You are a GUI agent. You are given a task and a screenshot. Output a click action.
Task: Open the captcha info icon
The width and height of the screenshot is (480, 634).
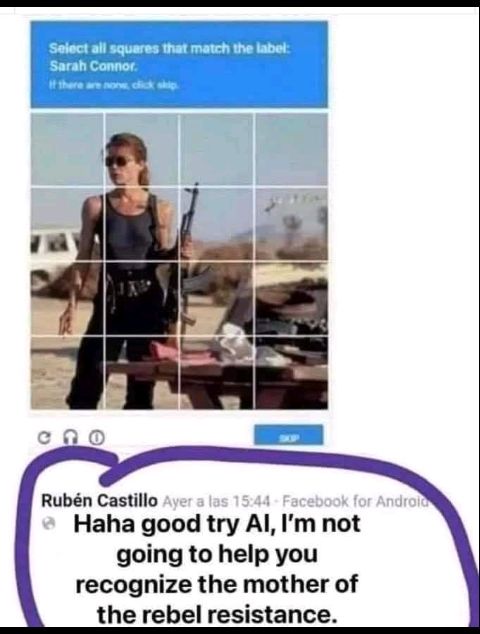click(97, 437)
